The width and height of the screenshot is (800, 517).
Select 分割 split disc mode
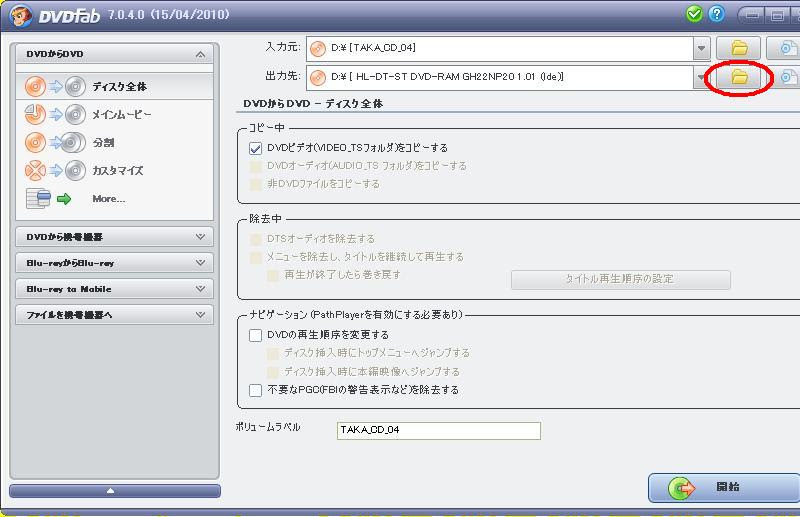click(114, 142)
